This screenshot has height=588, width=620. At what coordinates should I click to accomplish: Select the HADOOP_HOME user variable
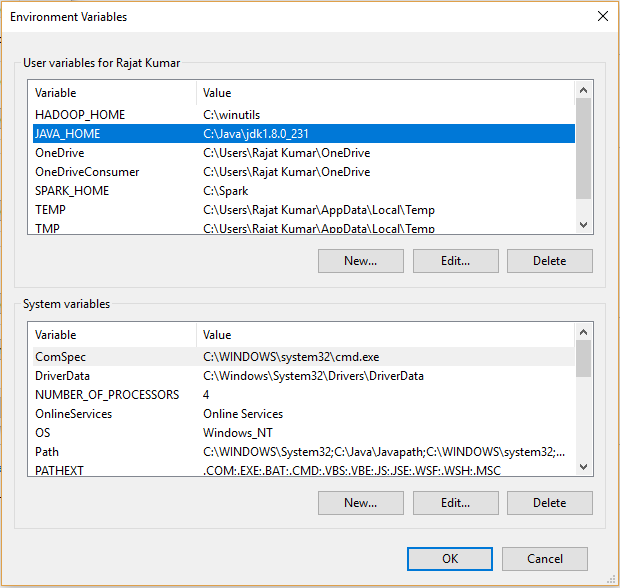coord(80,115)
